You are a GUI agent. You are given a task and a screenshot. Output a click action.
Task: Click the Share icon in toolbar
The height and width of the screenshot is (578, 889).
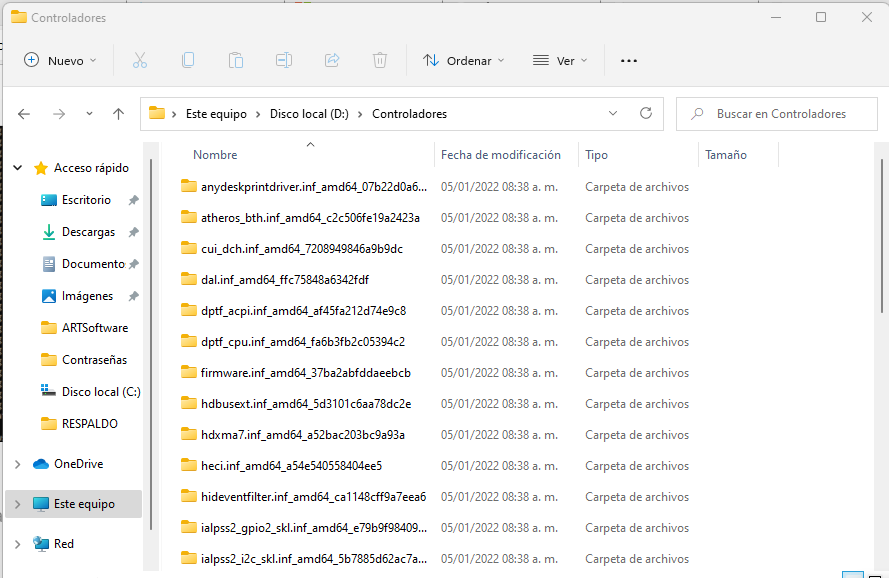tap(332, 61)
